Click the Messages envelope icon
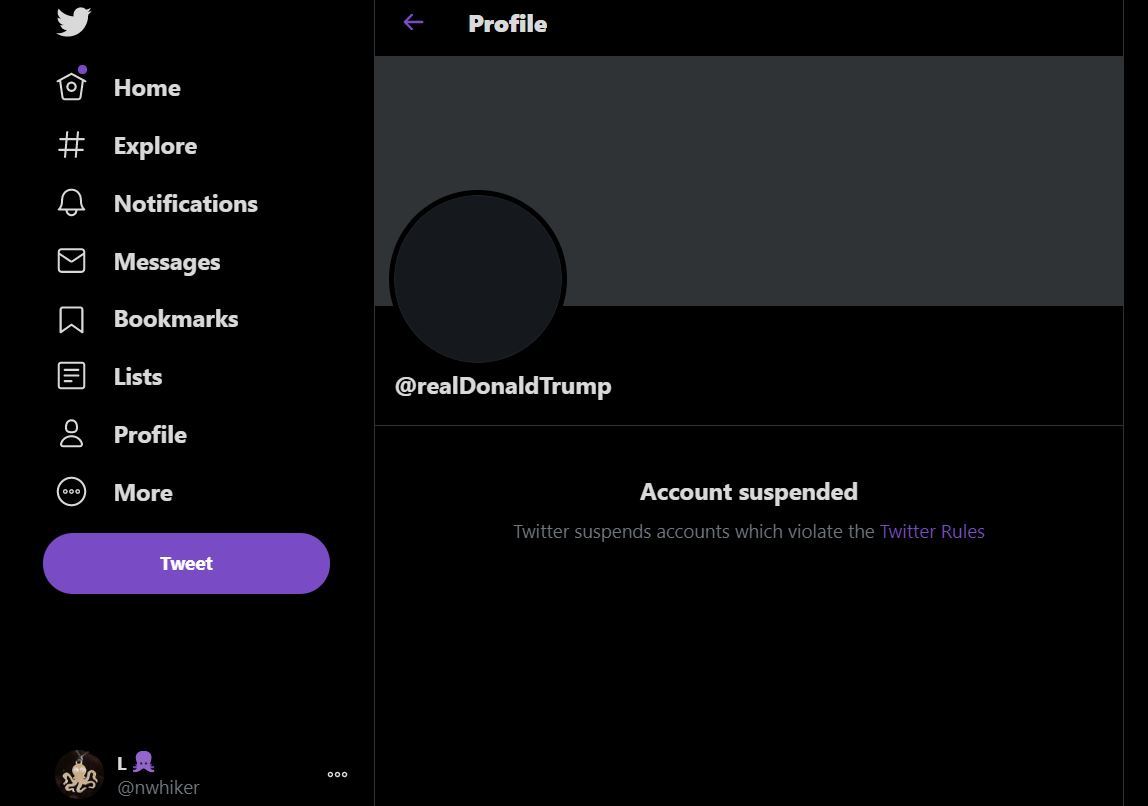 tap(72, 261)
